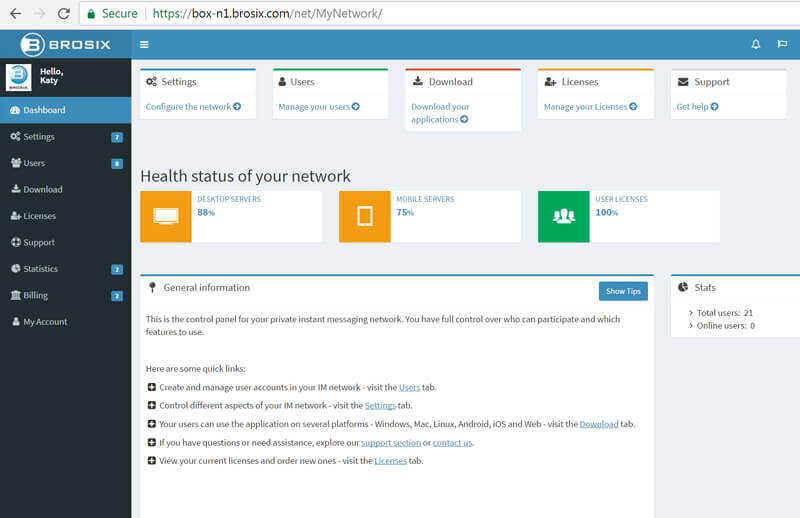
Task: Open My Account in the sidebar
Action: (65, 322)
